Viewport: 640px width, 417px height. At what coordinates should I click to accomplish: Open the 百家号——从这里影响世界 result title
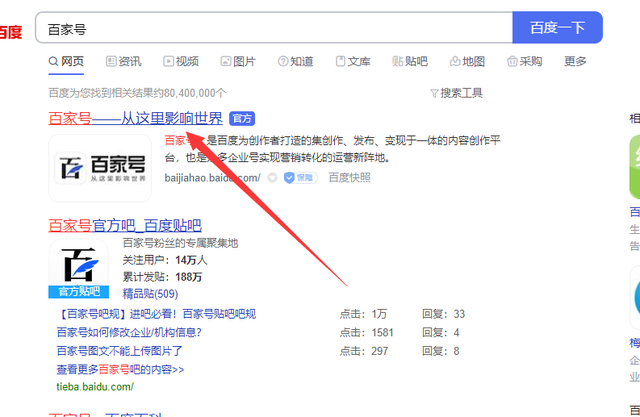pos(136,118)
